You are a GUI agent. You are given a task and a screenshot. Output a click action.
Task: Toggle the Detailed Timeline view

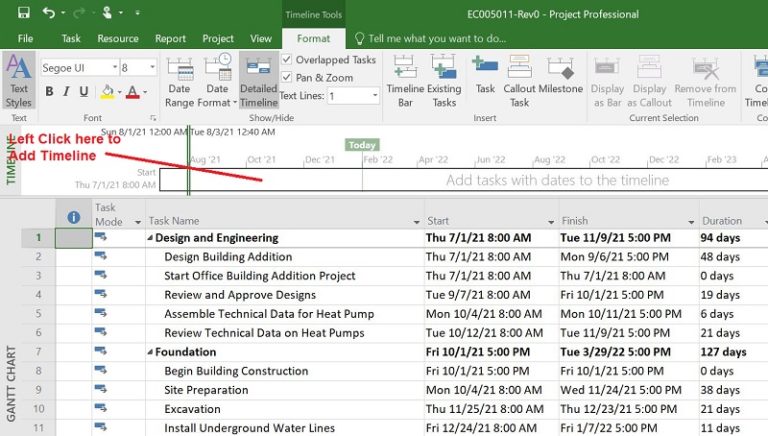(258, 81)
